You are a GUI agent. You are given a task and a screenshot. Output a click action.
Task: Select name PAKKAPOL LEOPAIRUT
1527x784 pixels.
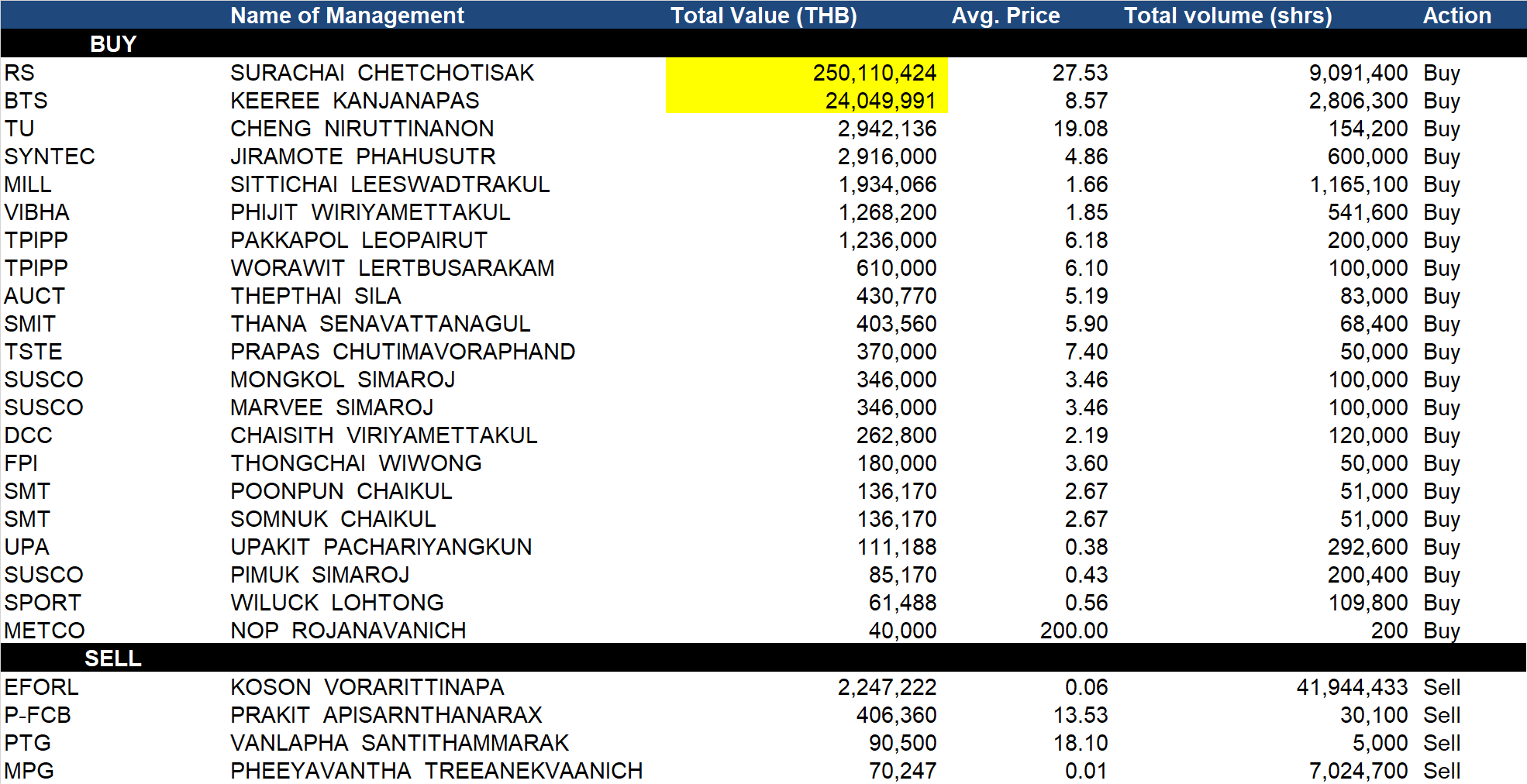pyautogui.click(x=359, y=240)
